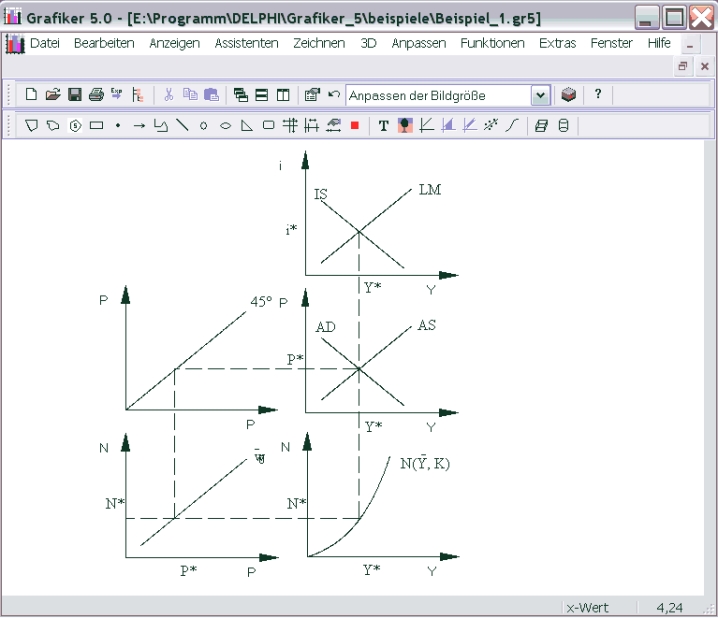Click the red square stop button

[354, 126]
